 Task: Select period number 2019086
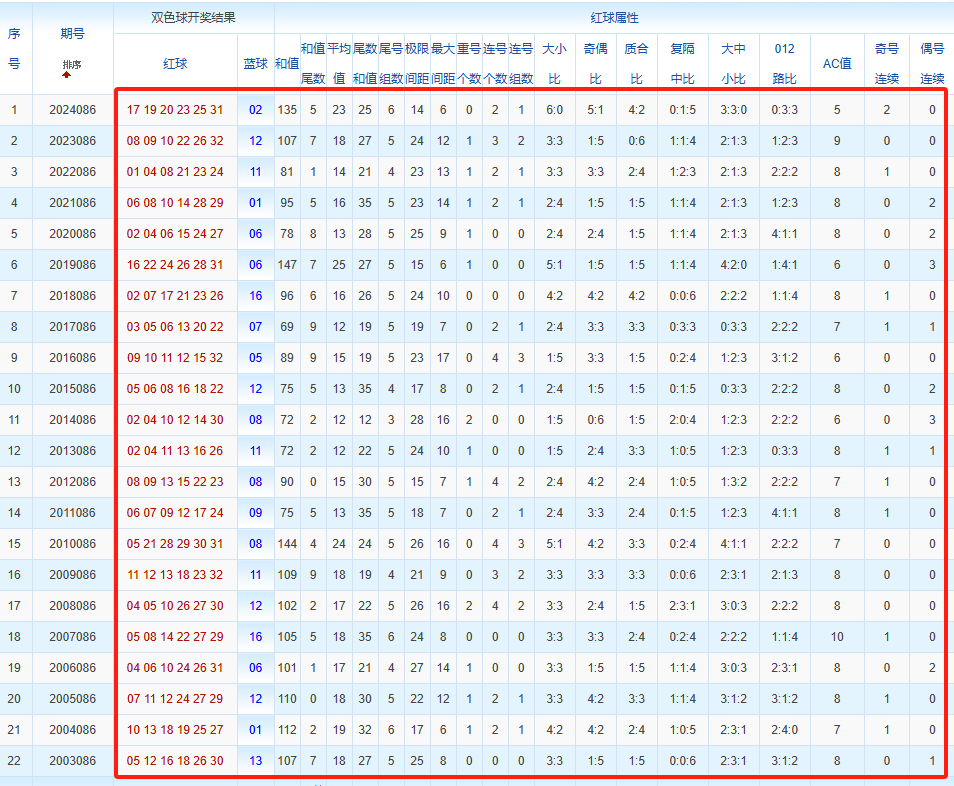(x=72, y=265)
